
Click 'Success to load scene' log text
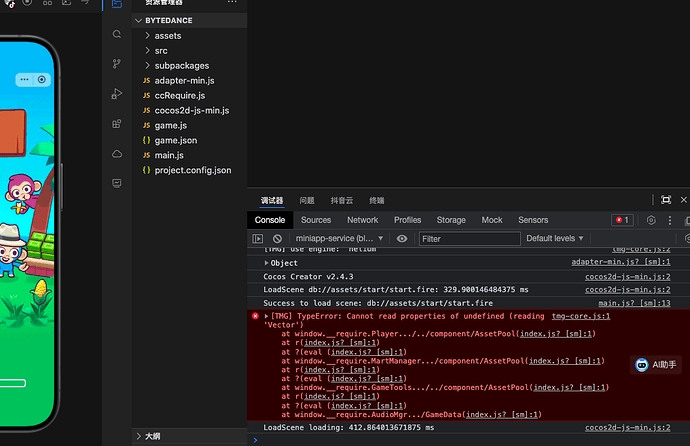378,303
